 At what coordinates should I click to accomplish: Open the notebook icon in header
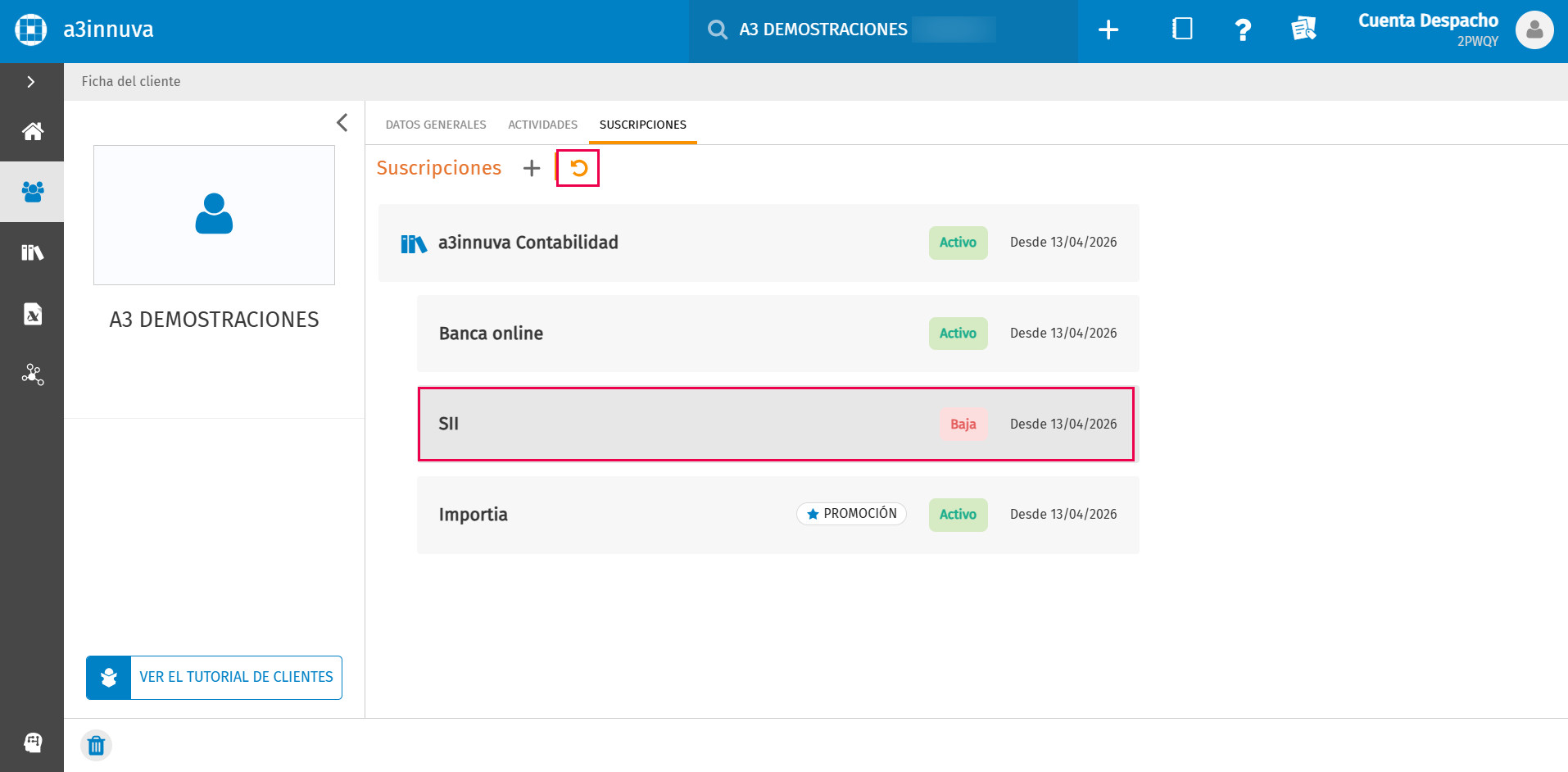(x=1182, y=30)
